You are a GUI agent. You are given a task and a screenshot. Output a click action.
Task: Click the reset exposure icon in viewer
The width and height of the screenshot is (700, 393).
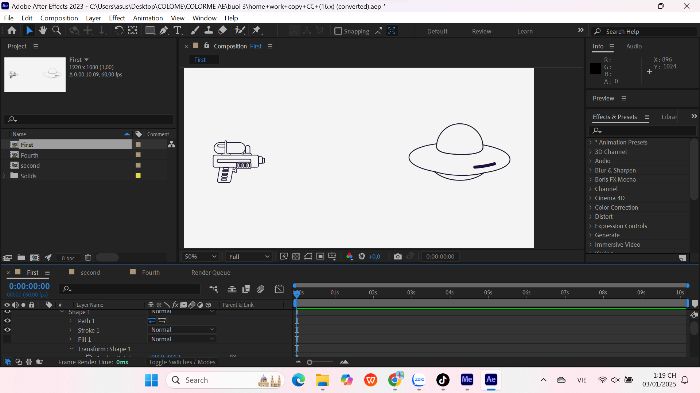pos(362,256)
